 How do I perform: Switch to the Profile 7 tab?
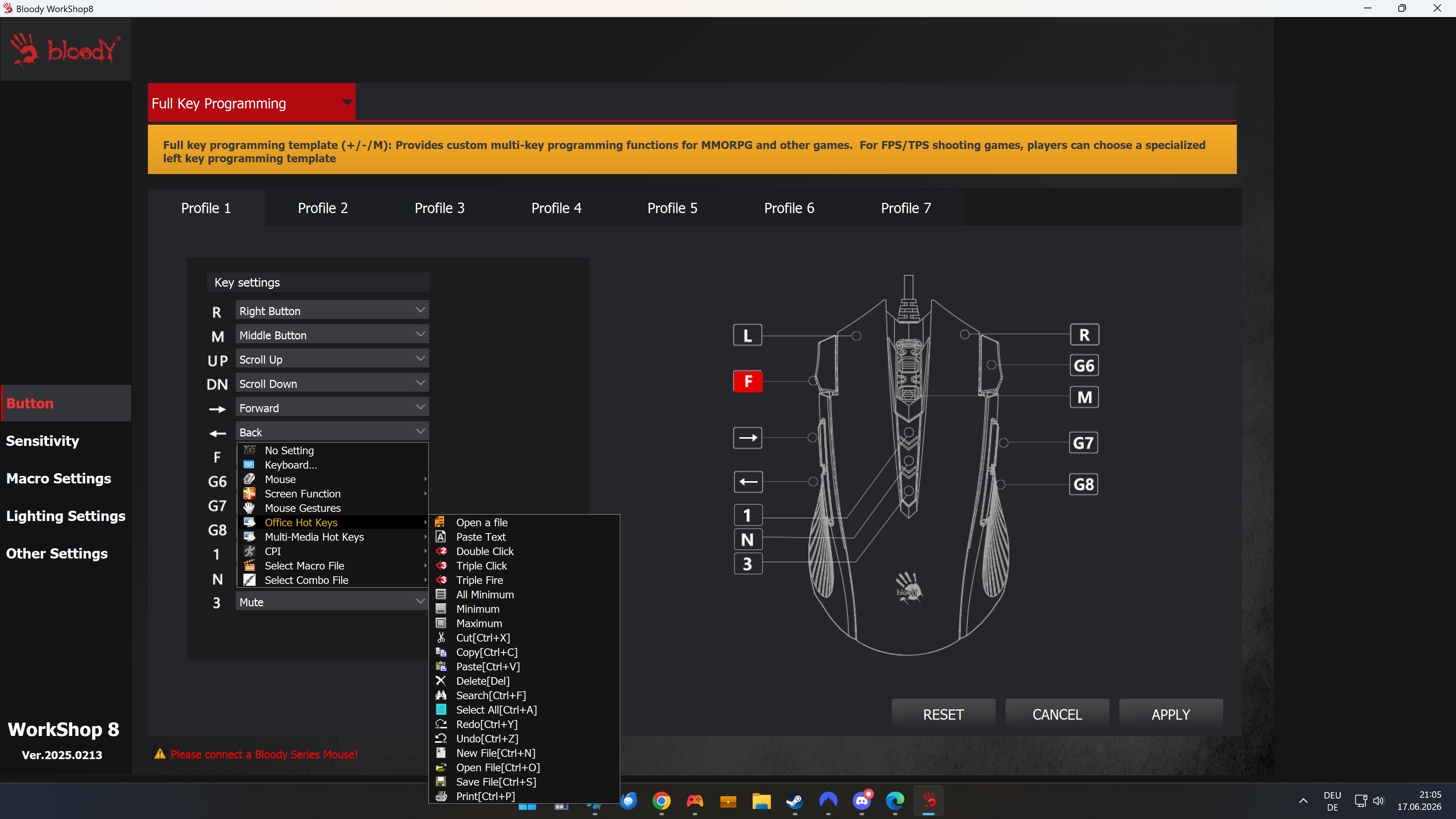pos(906,208)
